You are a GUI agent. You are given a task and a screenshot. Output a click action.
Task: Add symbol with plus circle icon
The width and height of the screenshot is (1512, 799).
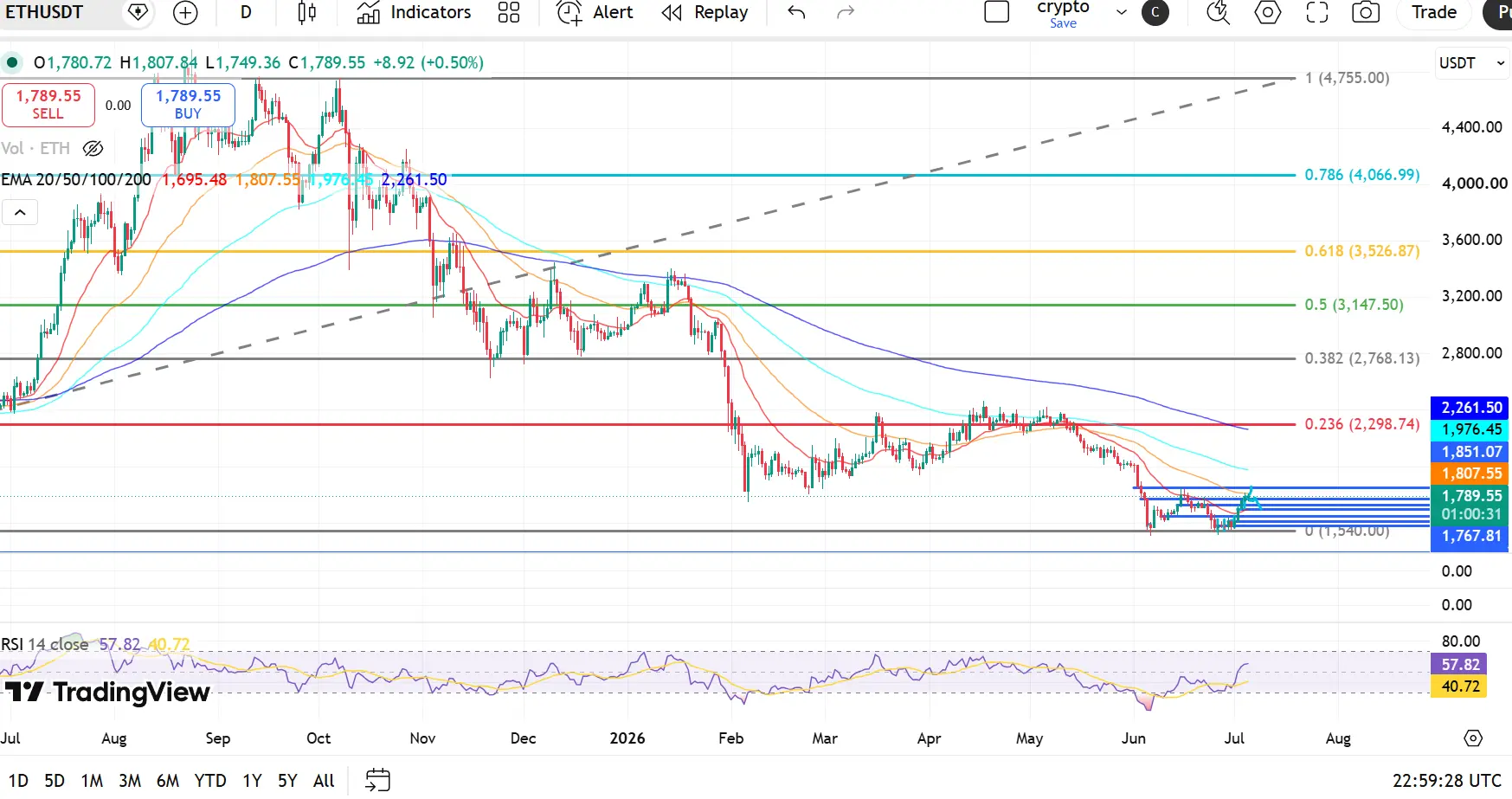185,12
